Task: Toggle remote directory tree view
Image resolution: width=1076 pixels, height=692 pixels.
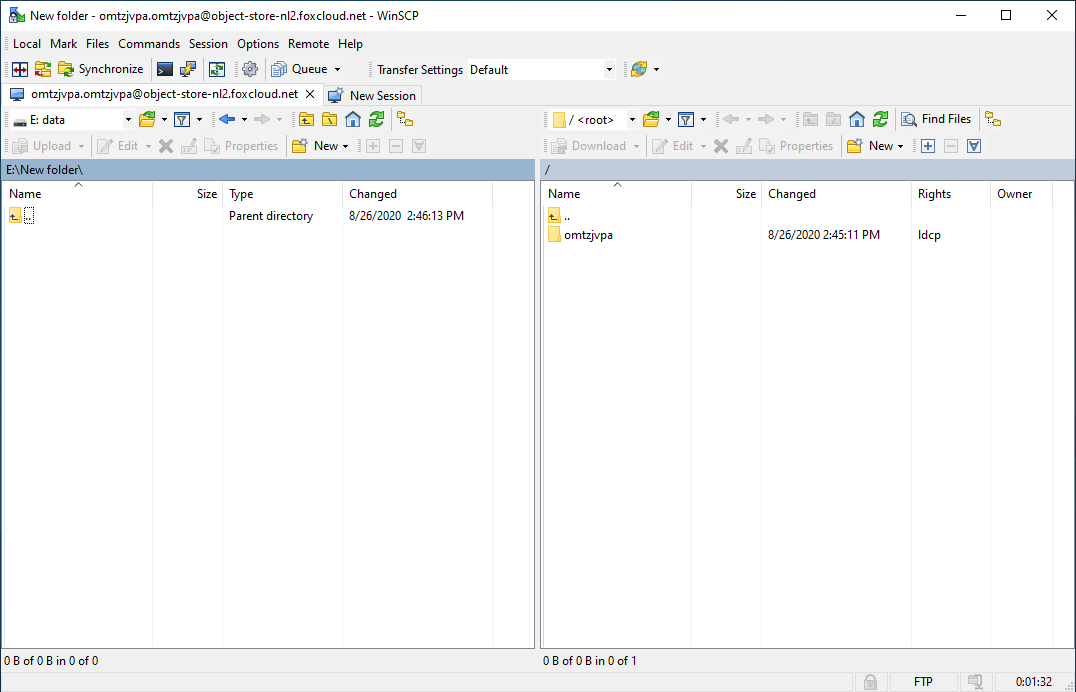Action: [x=993, y=119]
